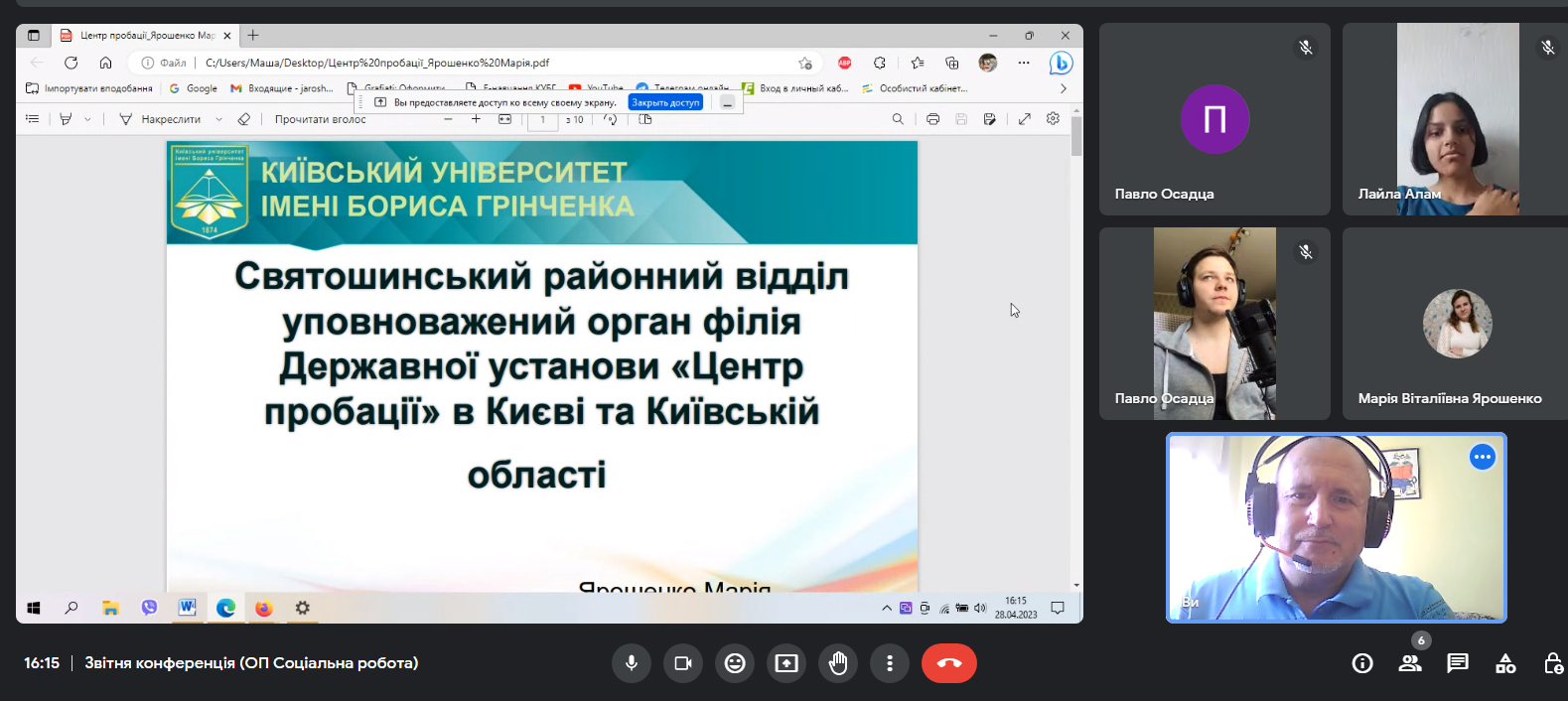Viewport: 1568px width, 701px height.
Task: Click the fit to width PDF button
Action: point(504,119)
